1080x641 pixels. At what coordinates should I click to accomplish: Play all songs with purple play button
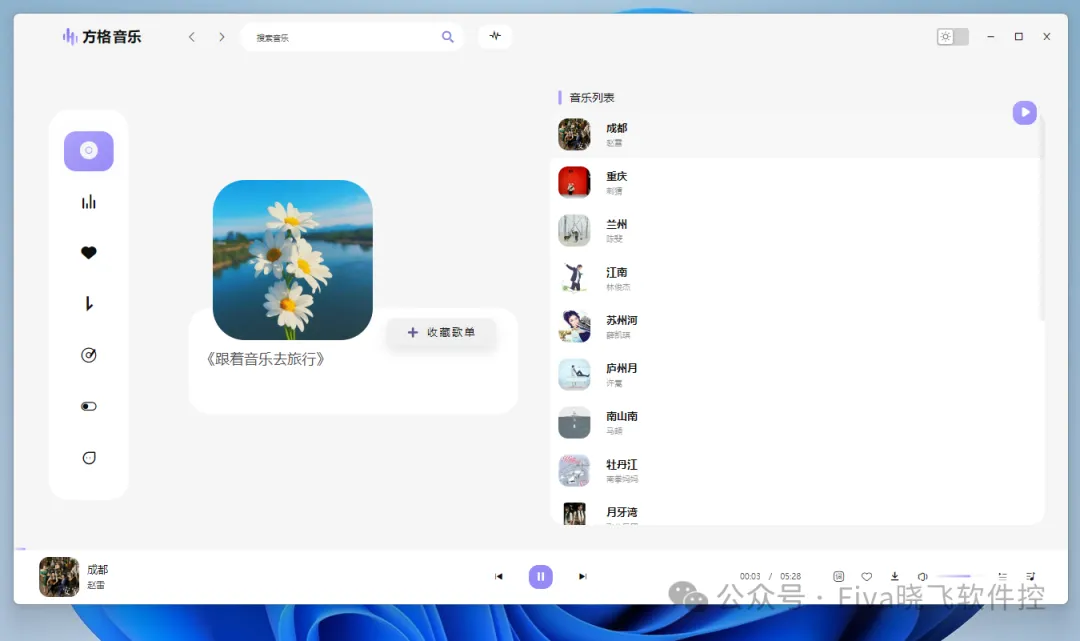click(1025, 112)
